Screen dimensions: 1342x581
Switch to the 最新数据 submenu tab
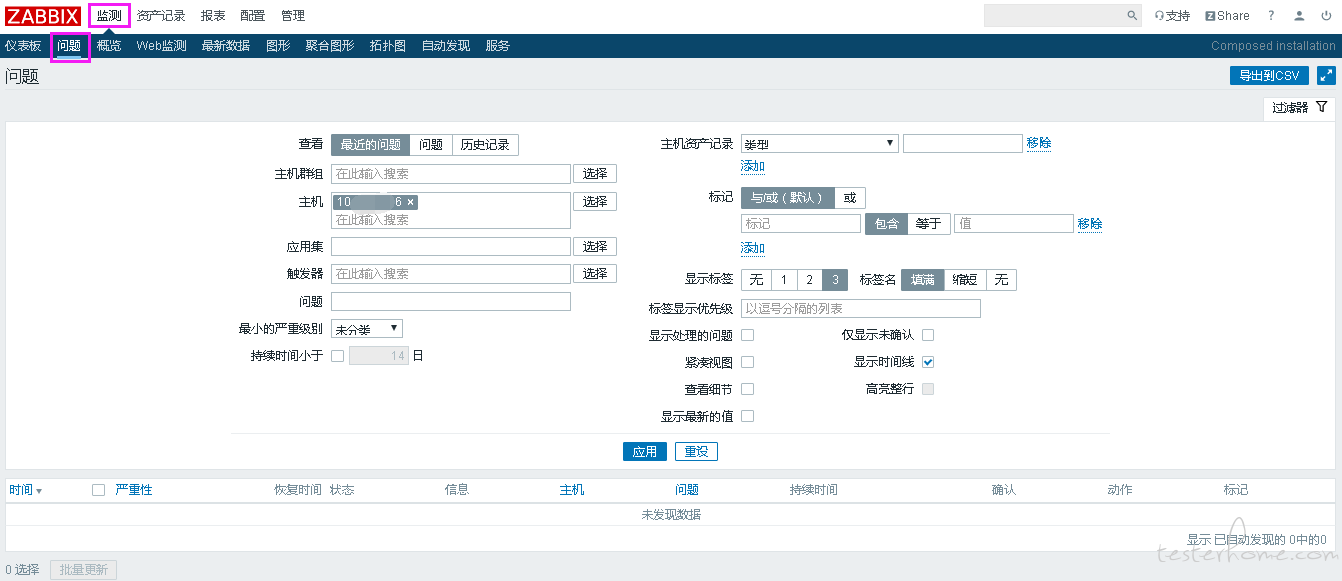point(225,46)
